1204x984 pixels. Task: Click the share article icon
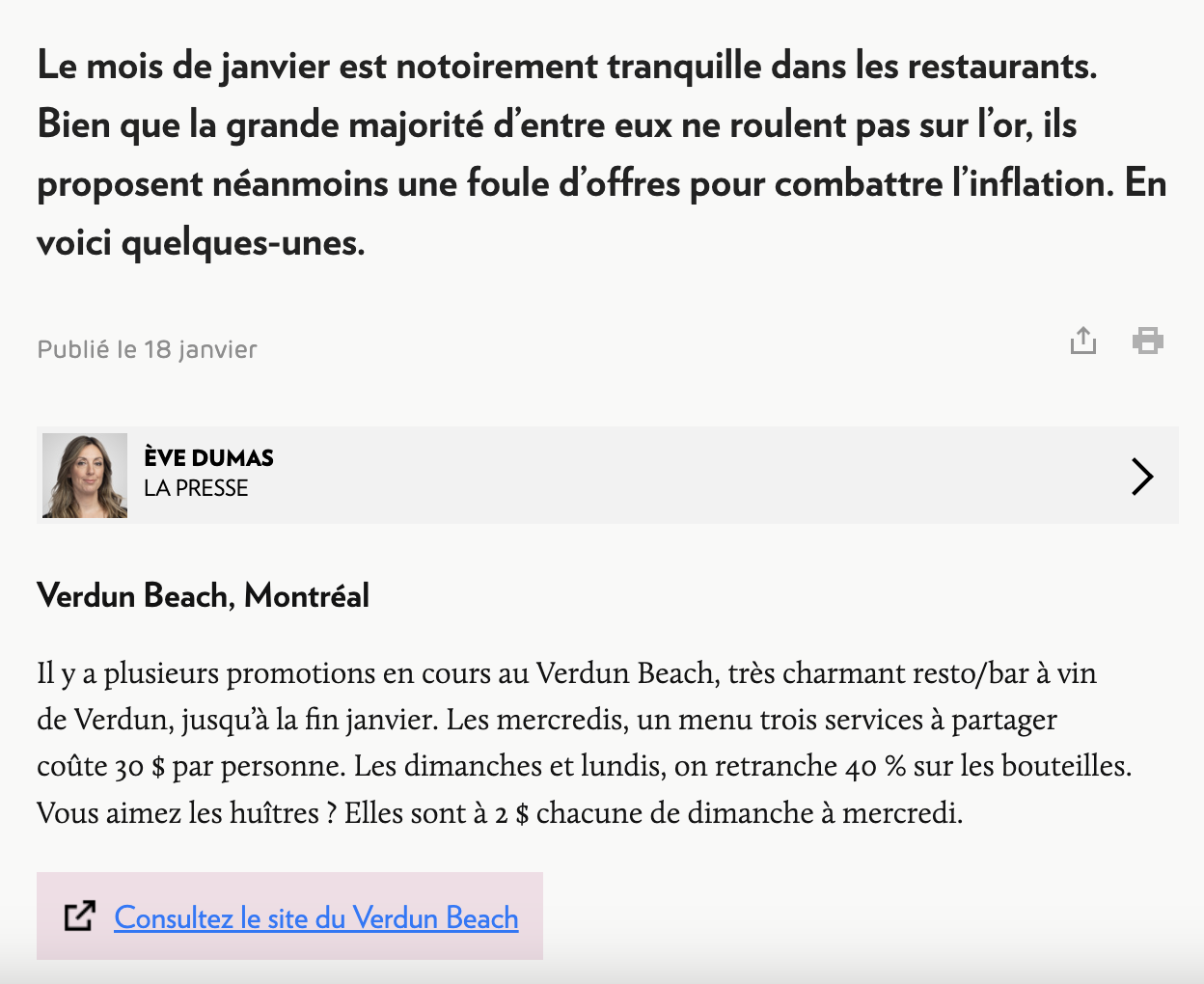tap(1083, 341)
